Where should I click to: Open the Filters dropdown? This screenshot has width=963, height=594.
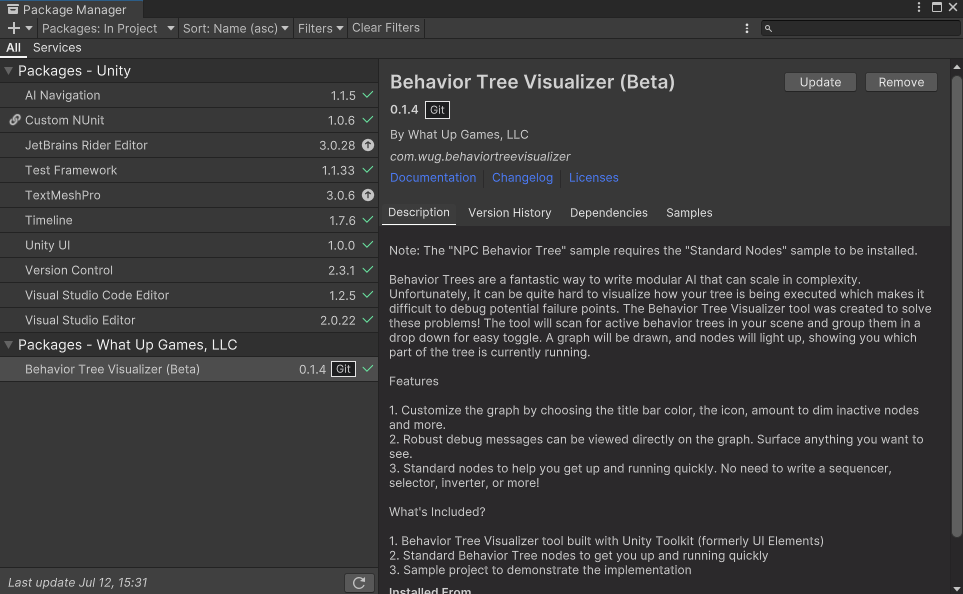click(x=320, y=28)
